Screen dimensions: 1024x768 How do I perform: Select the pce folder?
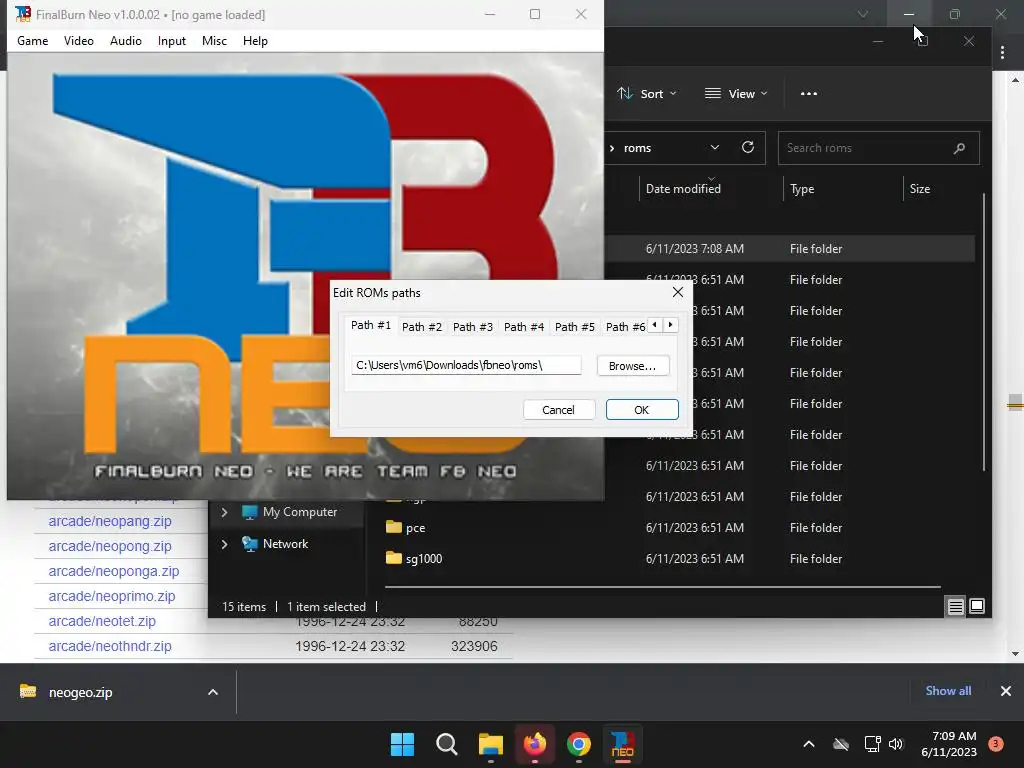tap(415, 528)
